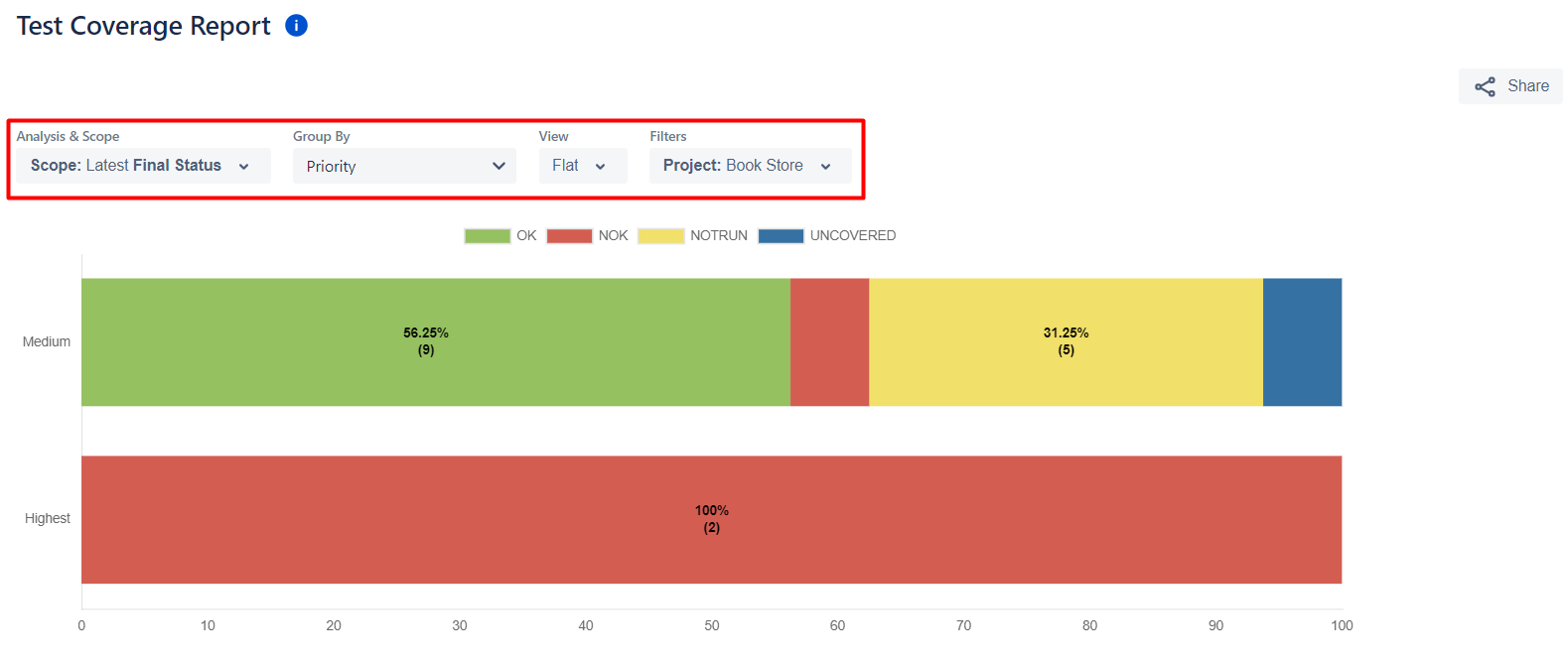This screenshot has width=1568, height=666.
Task: Toggle the NOK legend red swatch
Action: pos(569,236)
